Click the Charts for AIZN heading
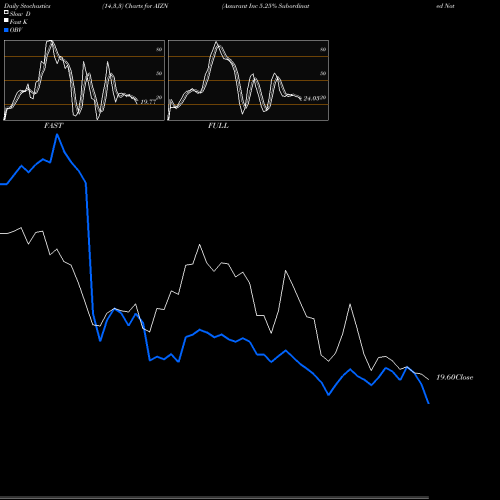 pos(135,6)
